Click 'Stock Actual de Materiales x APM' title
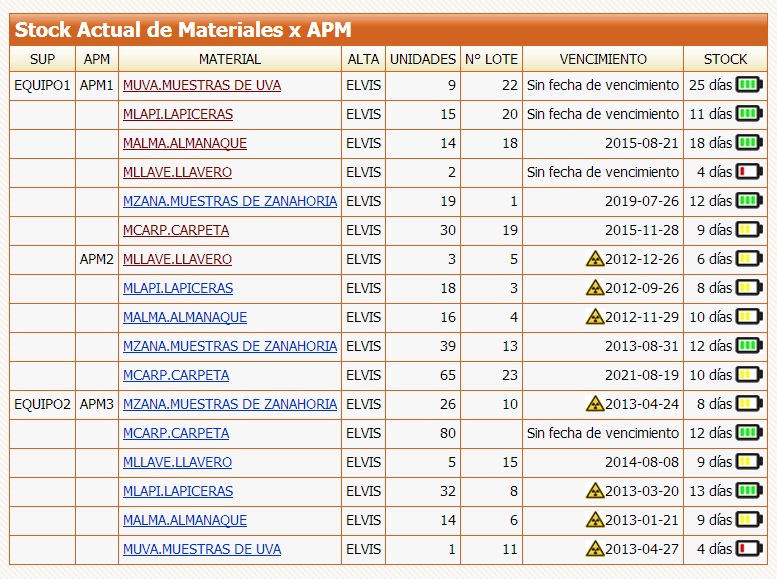 click(x=183, y=30)
